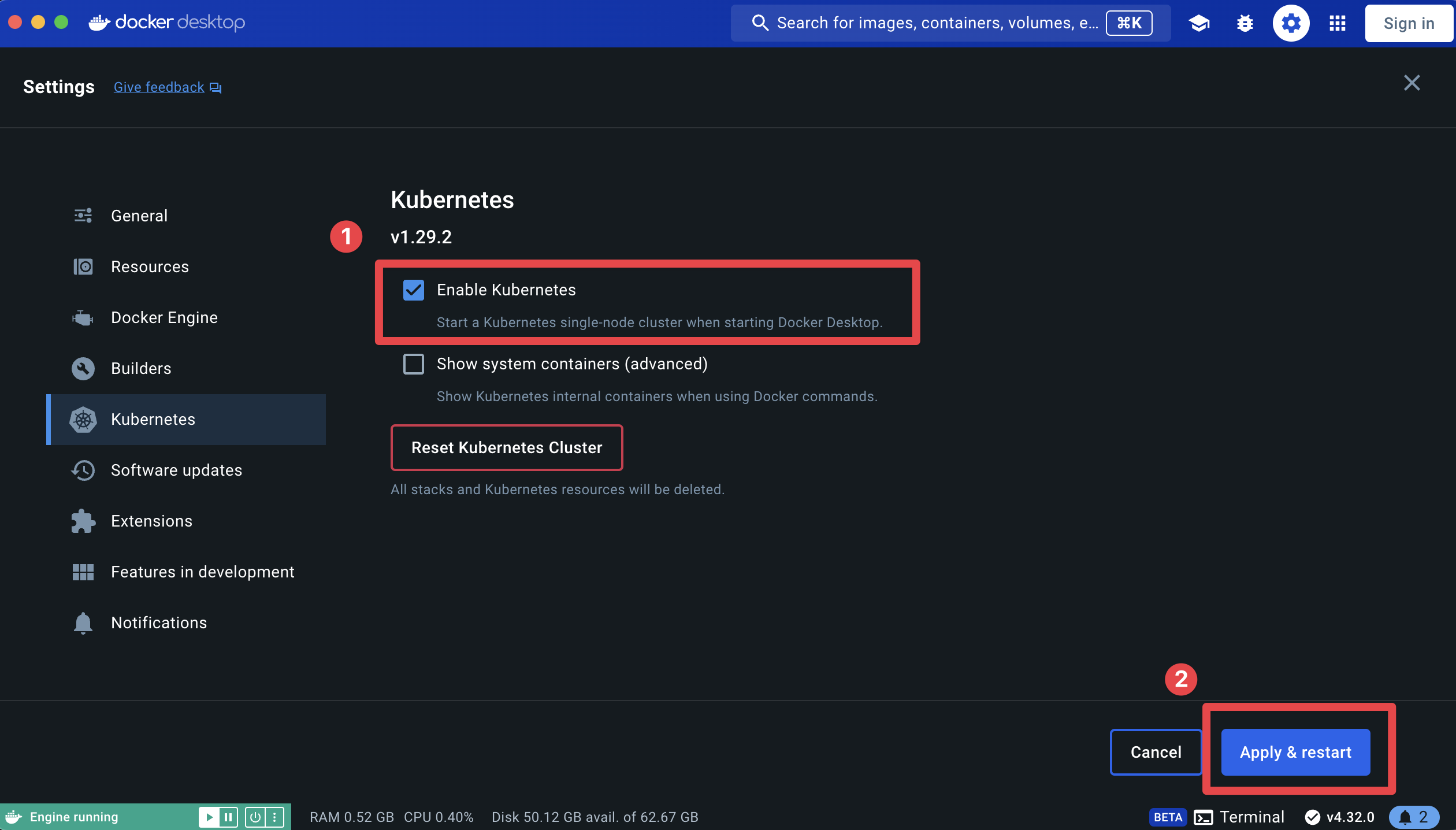Click the Docker Engine icon in sidebar
Image resolution: width=1456 pixels, height=830 pixels.
click(83, 317)
